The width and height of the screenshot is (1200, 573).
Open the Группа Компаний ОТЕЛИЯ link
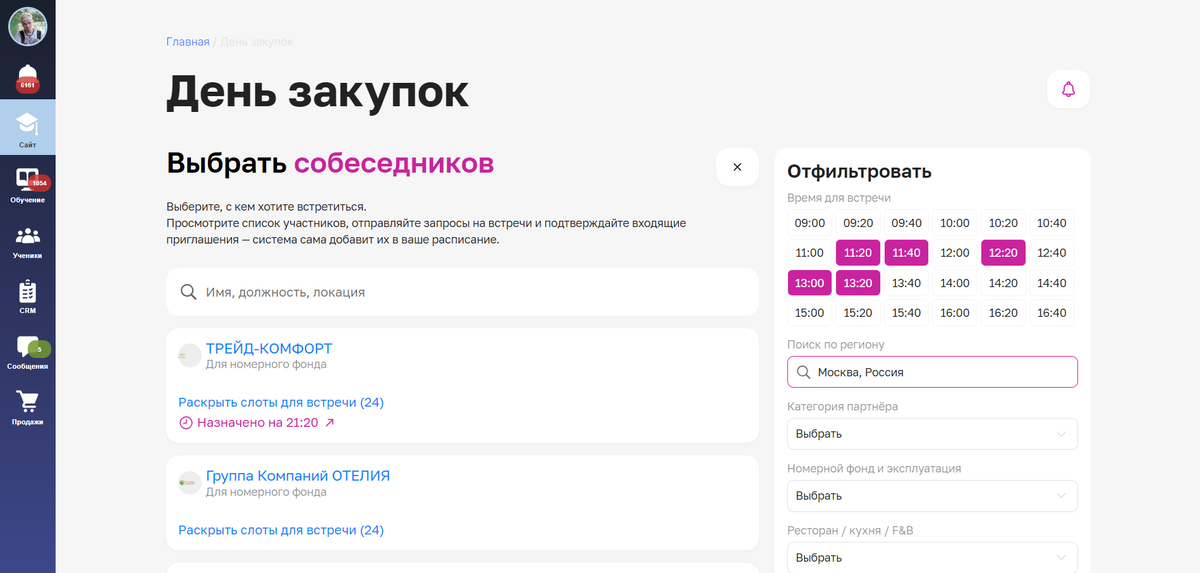[297, 476]
